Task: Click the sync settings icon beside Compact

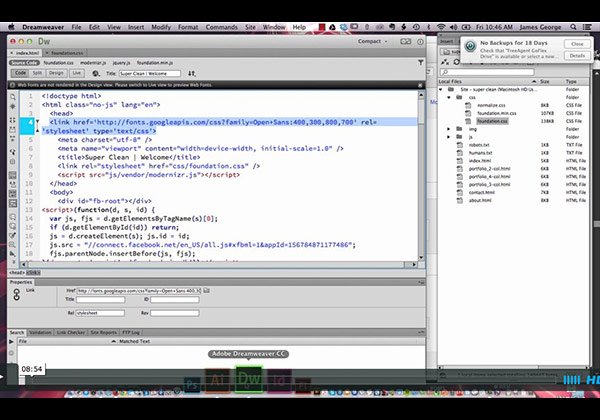Action: [405, 41]
